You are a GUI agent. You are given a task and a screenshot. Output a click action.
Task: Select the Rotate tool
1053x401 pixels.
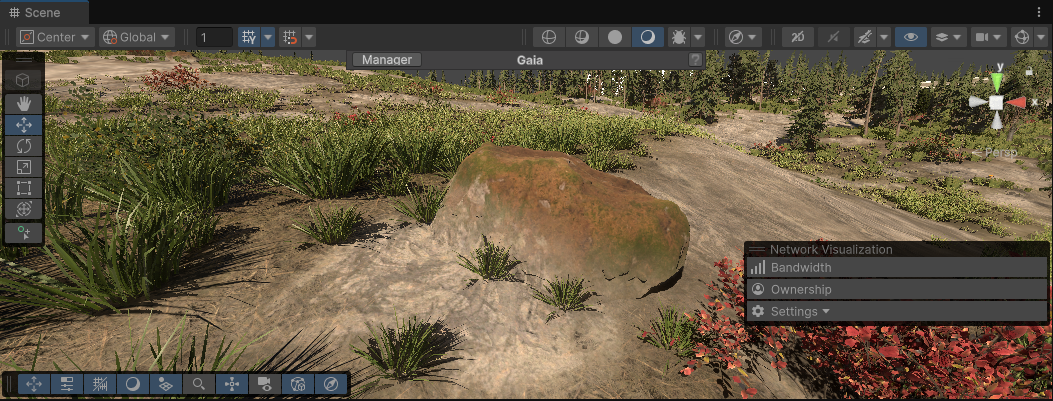click(x=24, y=146)
